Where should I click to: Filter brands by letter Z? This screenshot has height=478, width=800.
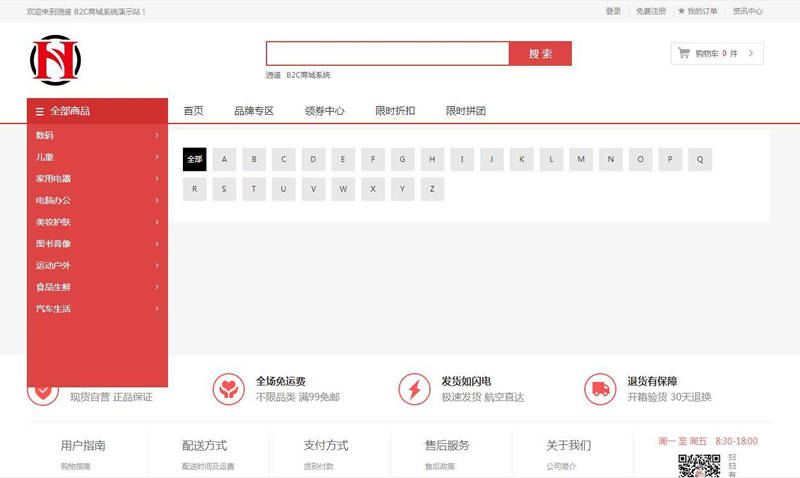pyautogui.click(x=432, y=189)
